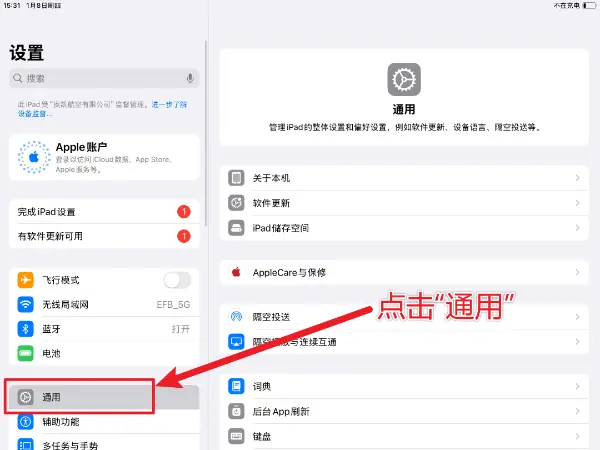Viewport: 600px width, 450px height.
Task: Select 通用 in the settings sidebar
Action: [104, 397]
